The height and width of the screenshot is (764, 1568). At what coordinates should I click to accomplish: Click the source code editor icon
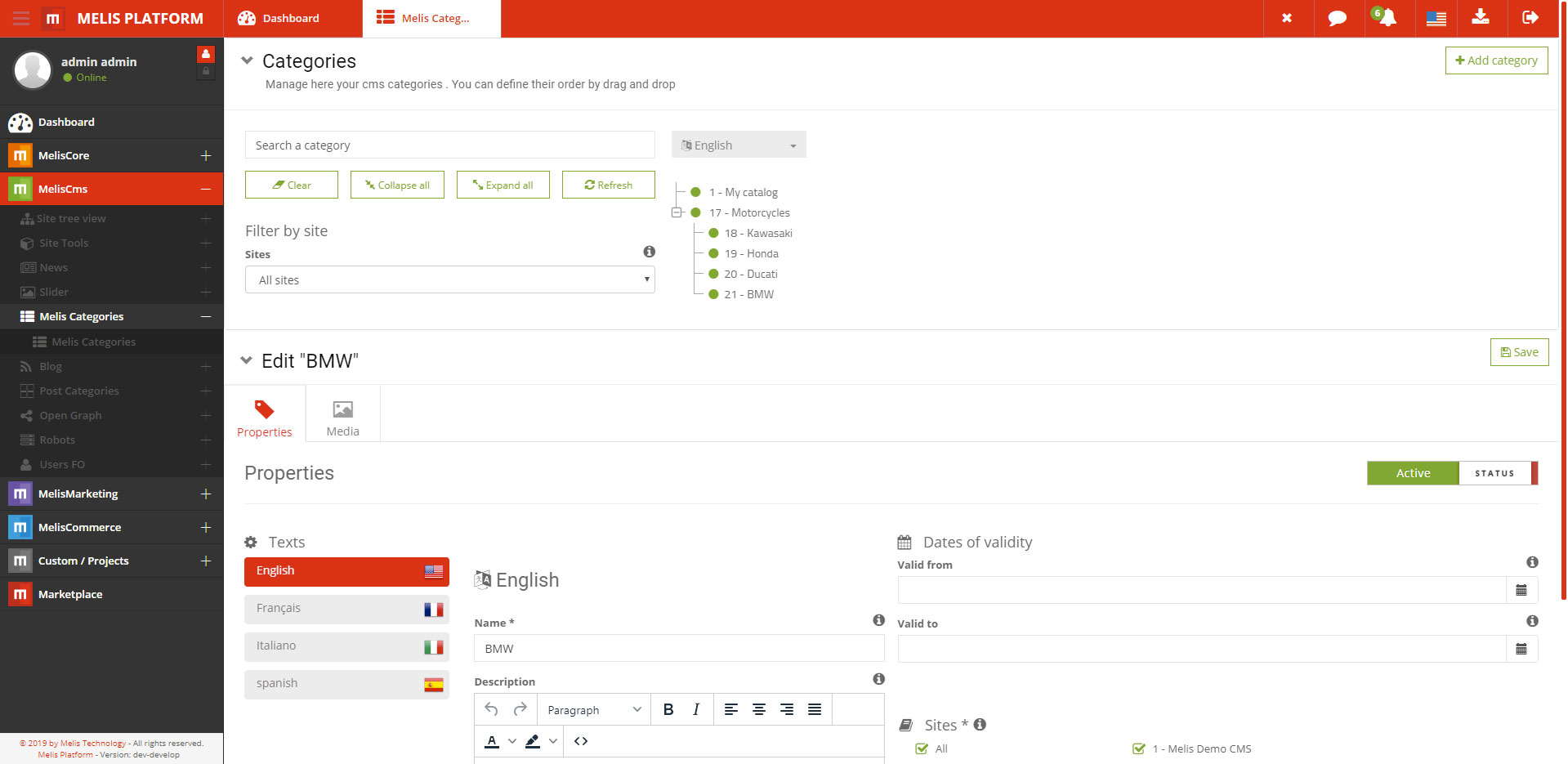pyautogui.click(x=581, y=741)
